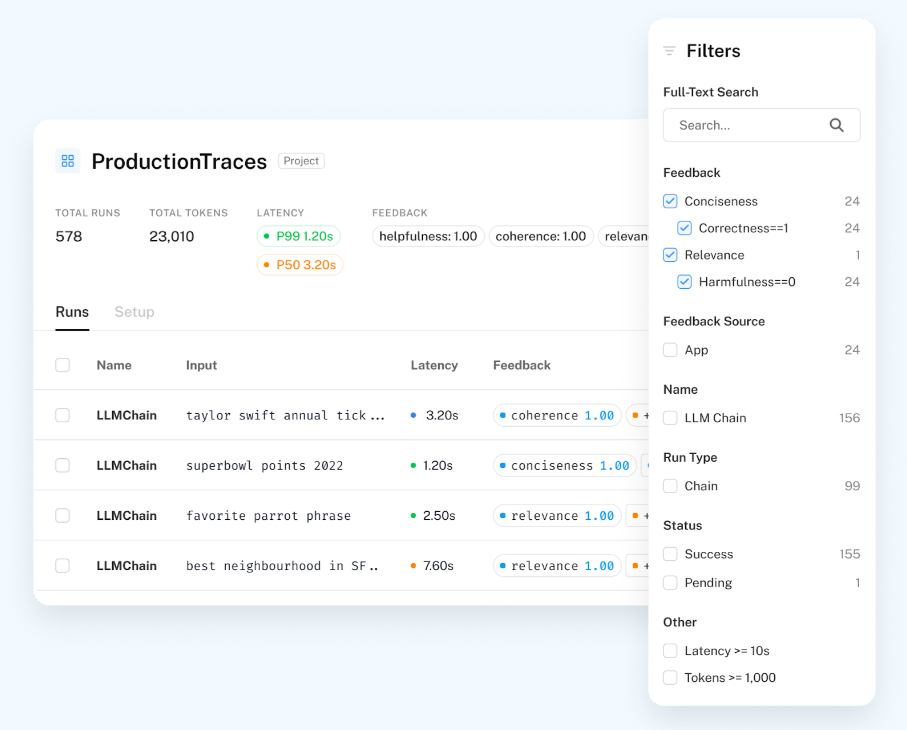The width and height of the screenshot is (907, 730).
Task: Click the 156 count beside LLM Chain
Action: (x=849, y=418)
